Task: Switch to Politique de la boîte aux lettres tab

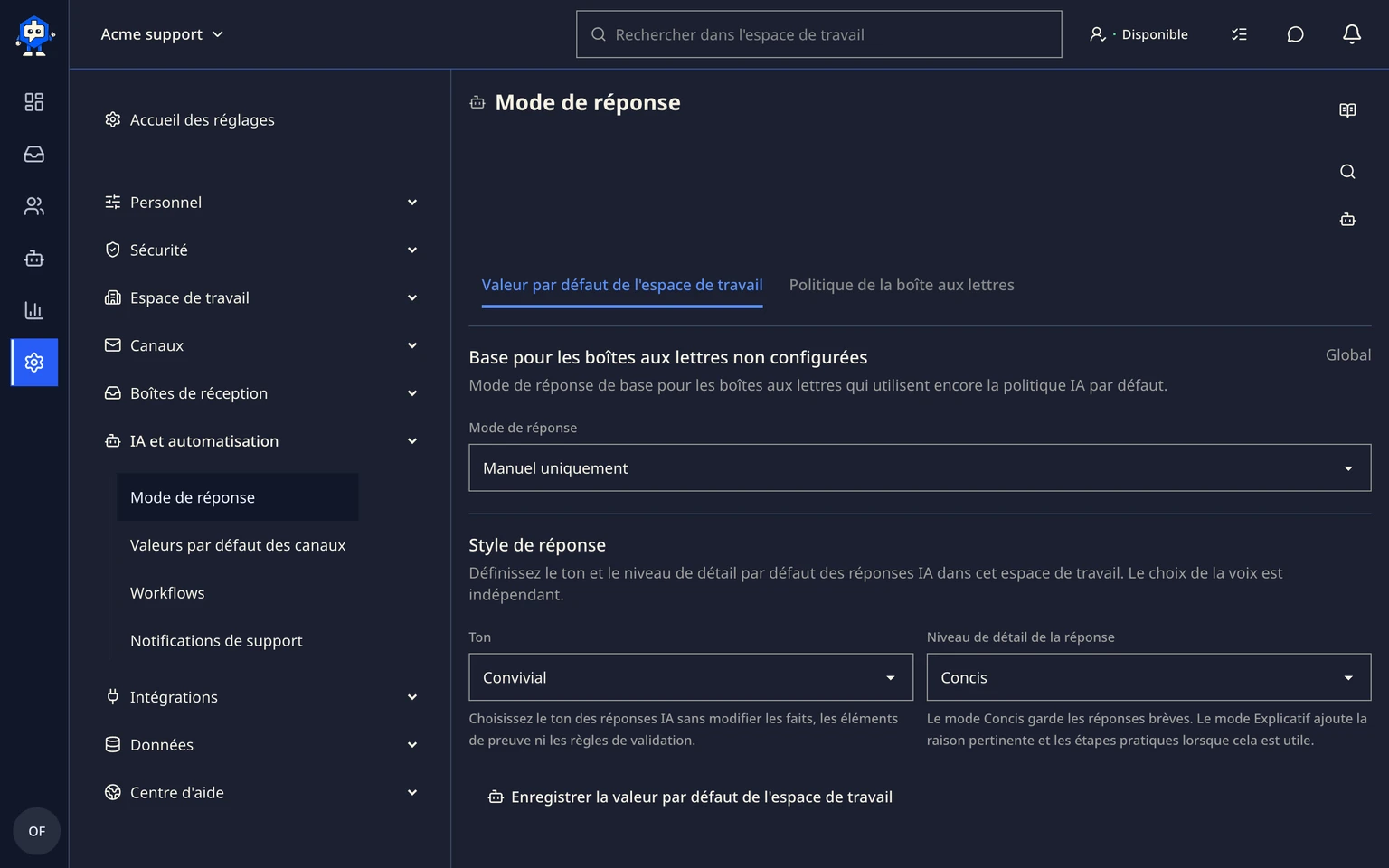Action: pyautogui.click(x=902, y=285)
